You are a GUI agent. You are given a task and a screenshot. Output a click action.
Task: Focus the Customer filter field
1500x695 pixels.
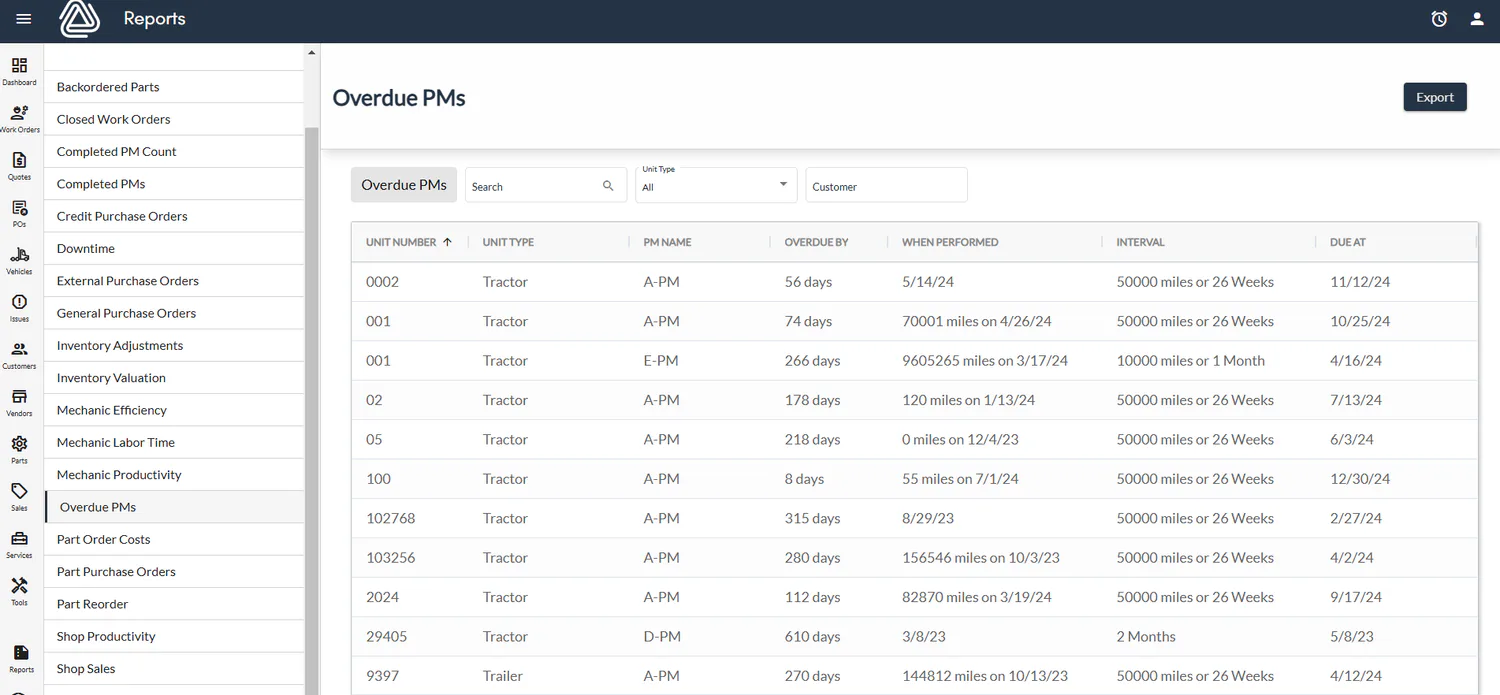[x=886, y=186]
